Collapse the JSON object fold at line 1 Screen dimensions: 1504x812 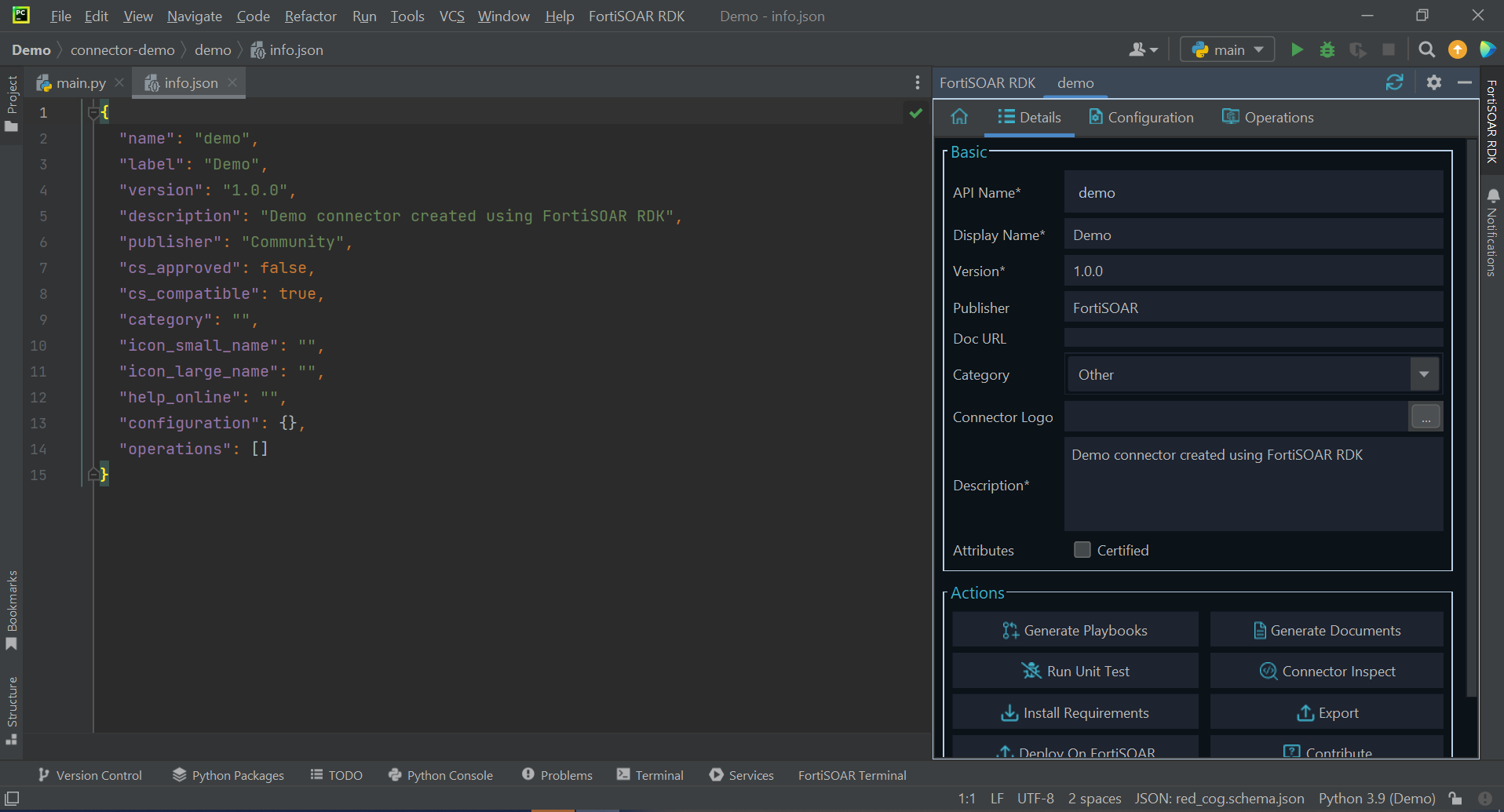(x=94, y=113)
